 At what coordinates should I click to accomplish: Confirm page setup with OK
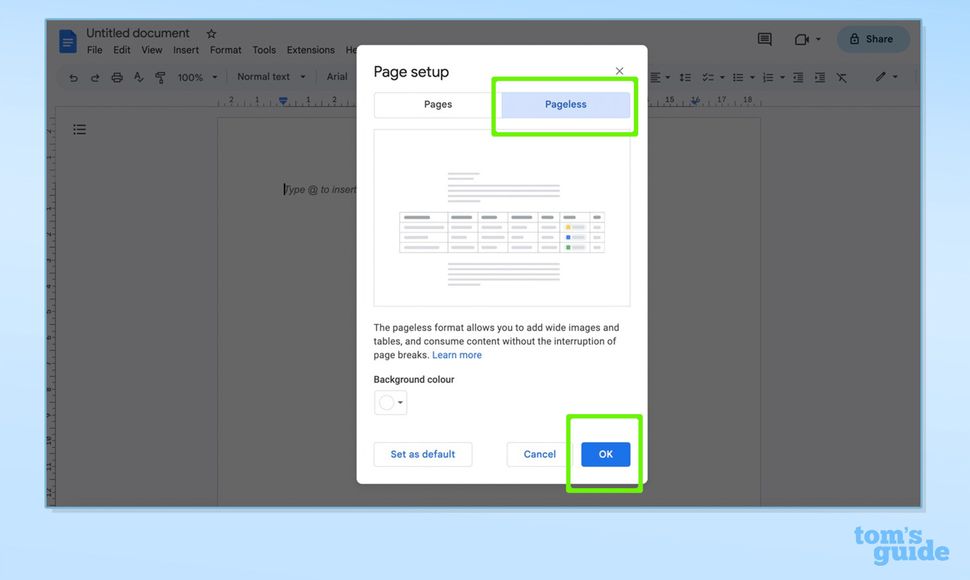605,454
